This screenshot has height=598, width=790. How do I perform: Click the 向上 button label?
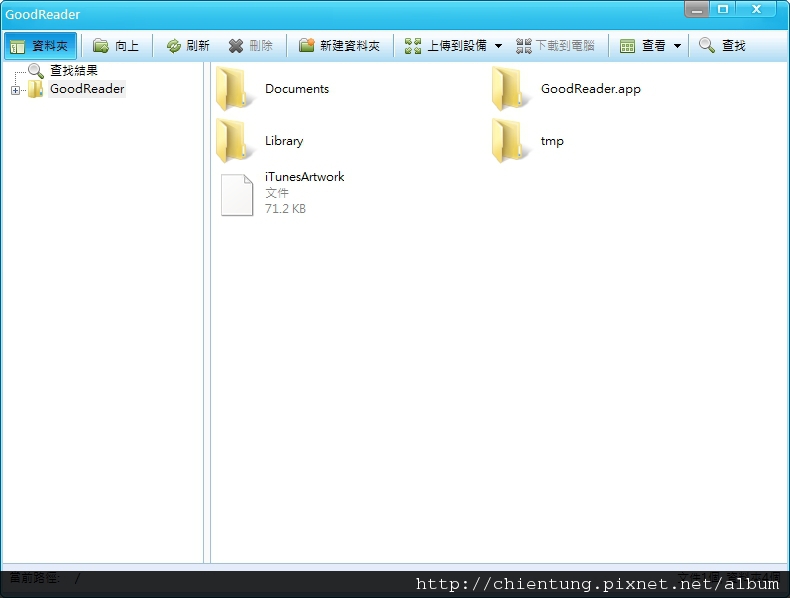tap(126, 46)
